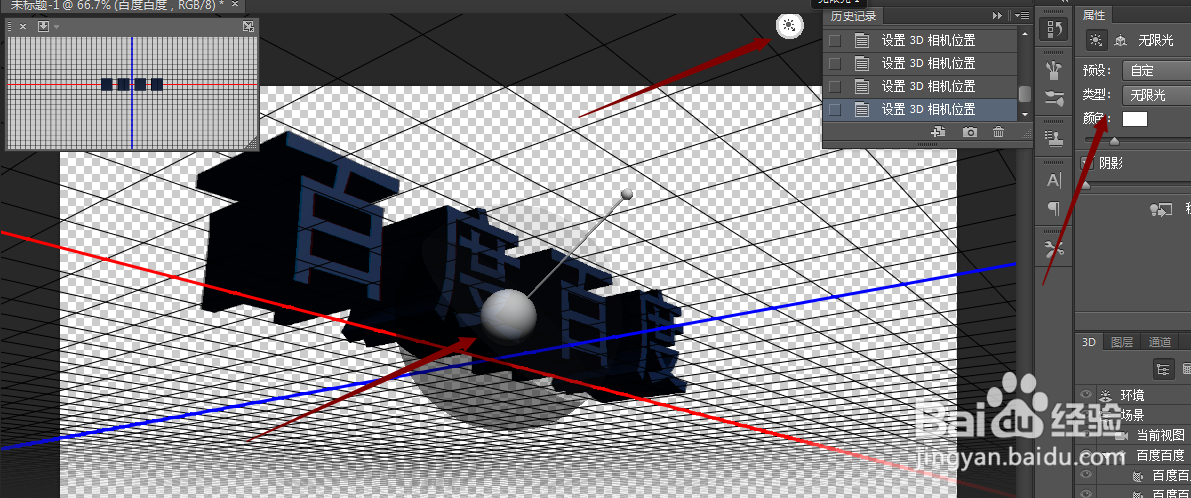The height and width of the screenshot is (498, 1191).
Task: Click the infinite light widget on canvas
Action: point(790,27)
